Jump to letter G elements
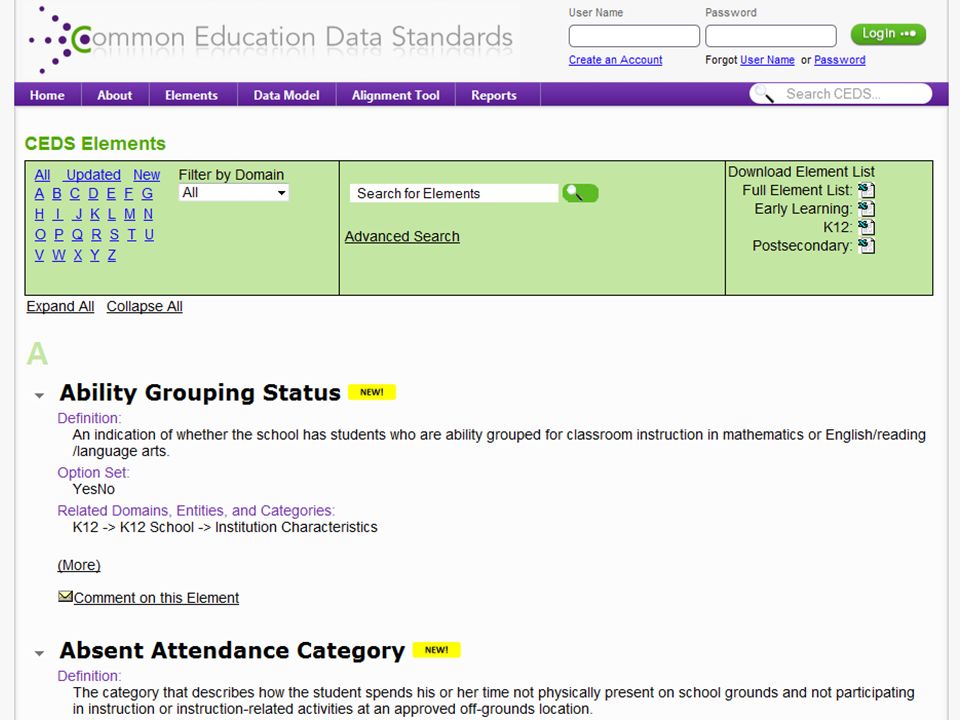This screenshot has width=960, height=720. tap(148, 194)
